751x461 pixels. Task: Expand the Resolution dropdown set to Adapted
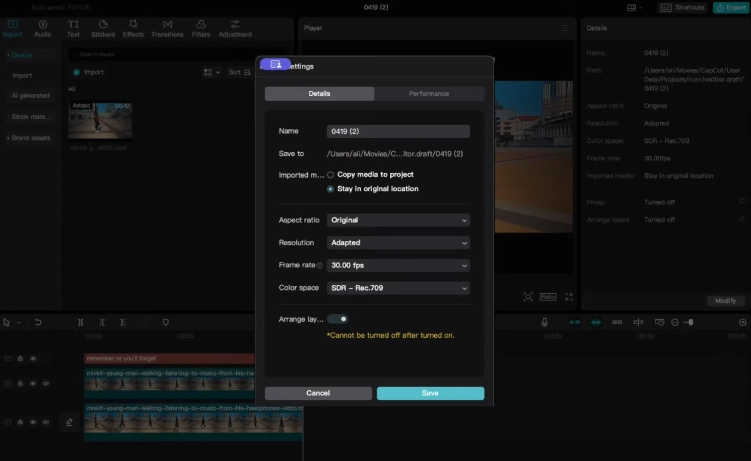(398, 243)
